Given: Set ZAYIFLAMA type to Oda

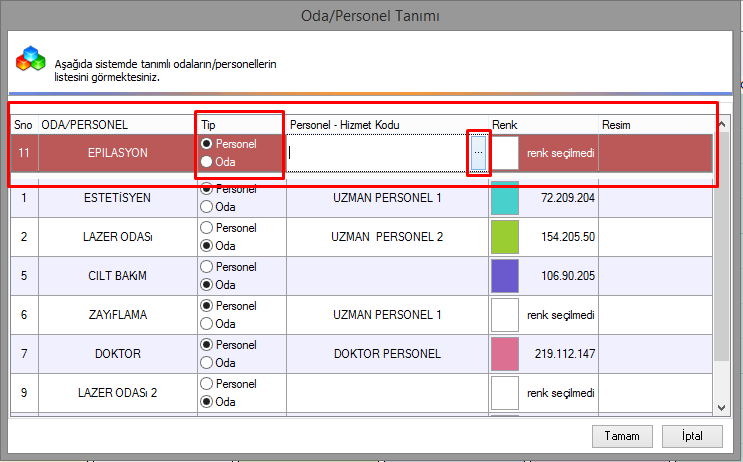Looking at the screenshot, I should (207, 323).
